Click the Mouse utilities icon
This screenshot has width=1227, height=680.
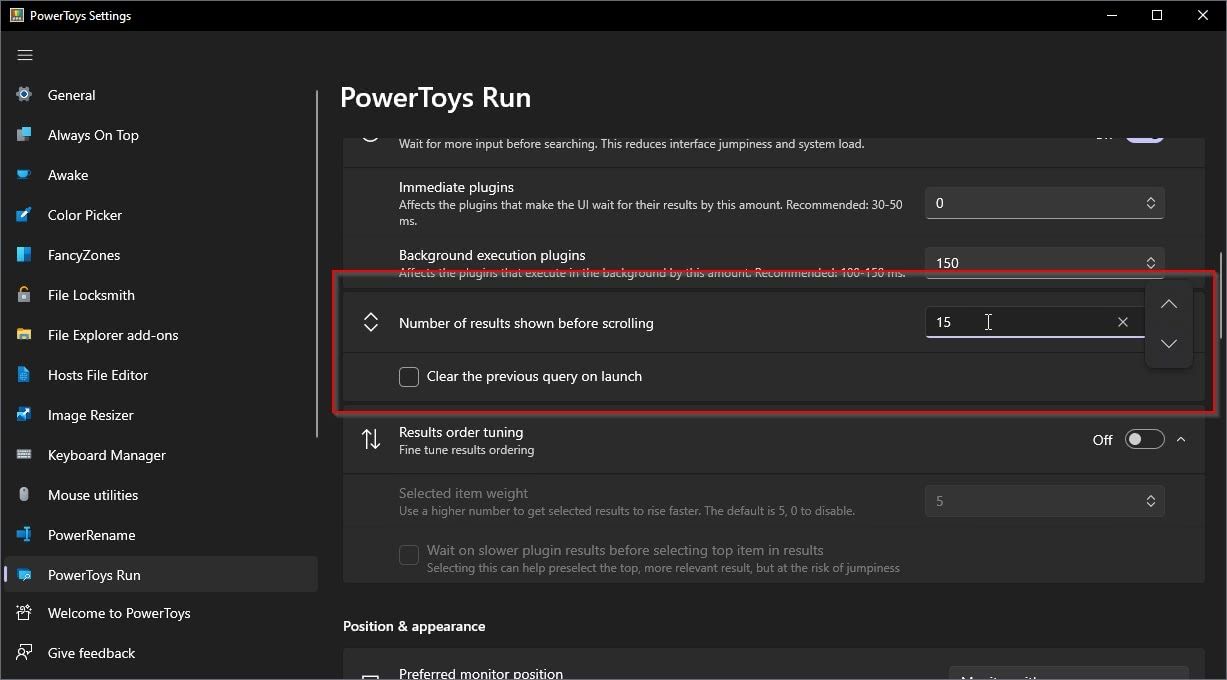point(24,495)
